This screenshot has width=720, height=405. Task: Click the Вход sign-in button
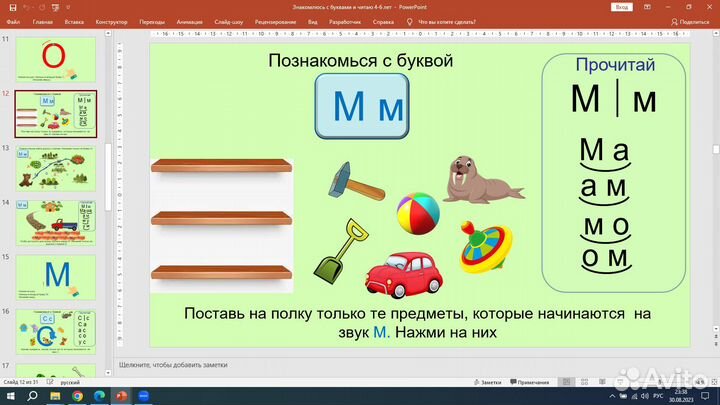point(622,7)
